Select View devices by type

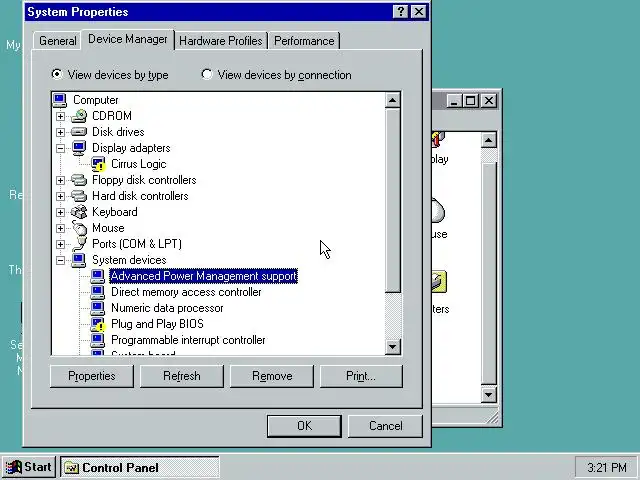pos(110,75)
